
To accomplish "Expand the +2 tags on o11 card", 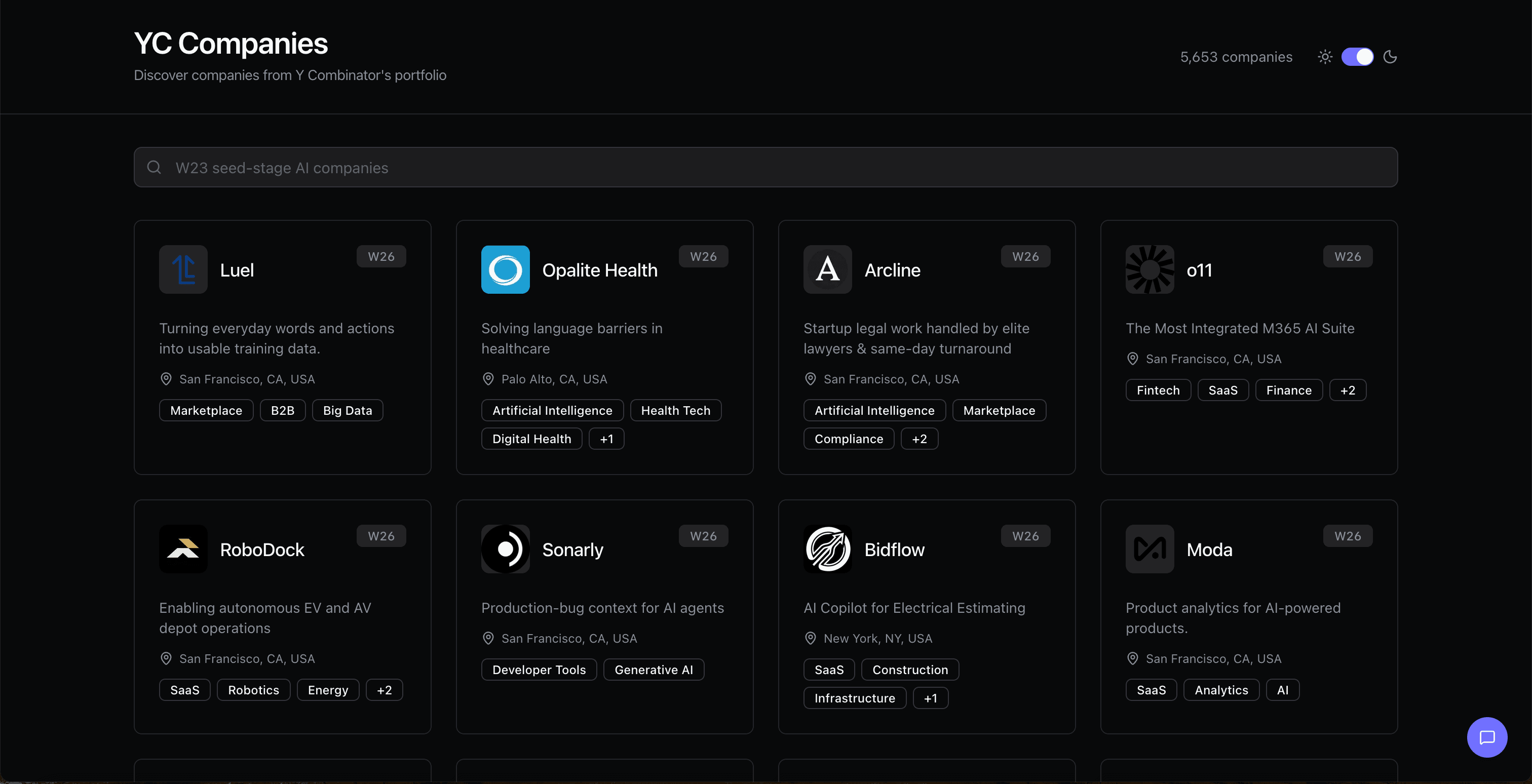I will [1348, 390].
